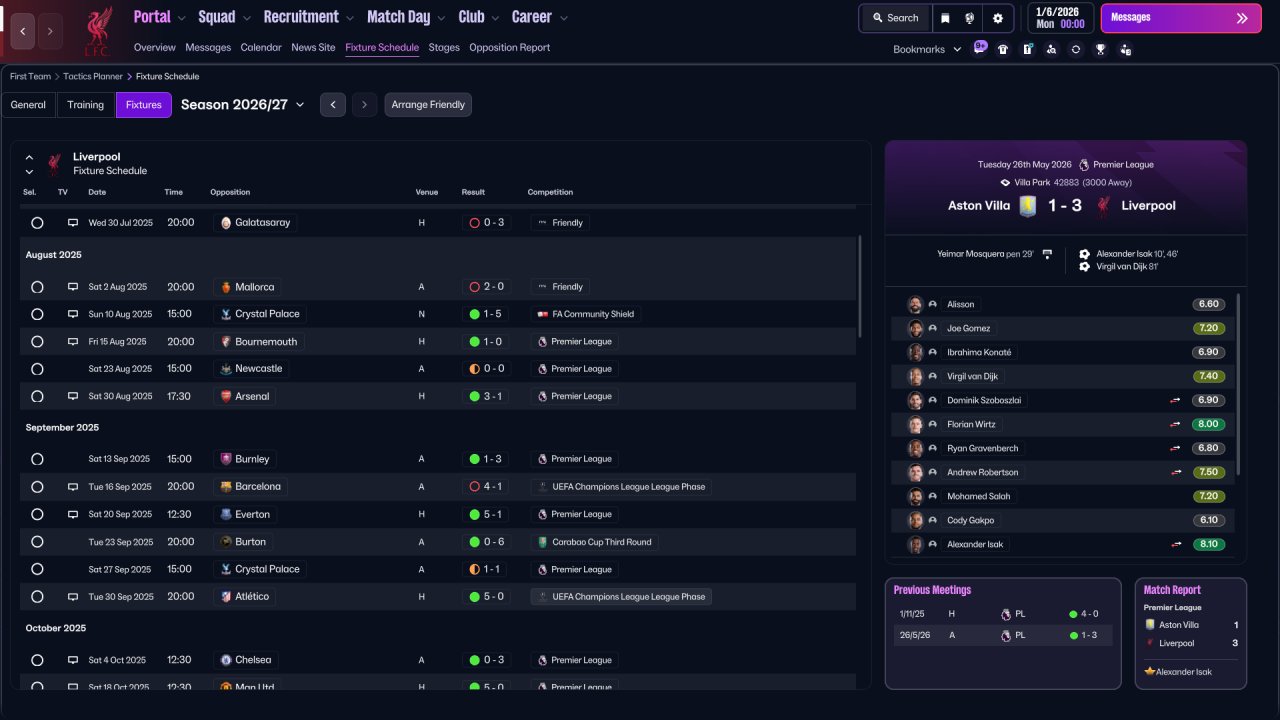The width and height of the screenshot is (1280, 720).
Task: Click the Tactics Planner breadcrumb link
Action: coord(93,76)
